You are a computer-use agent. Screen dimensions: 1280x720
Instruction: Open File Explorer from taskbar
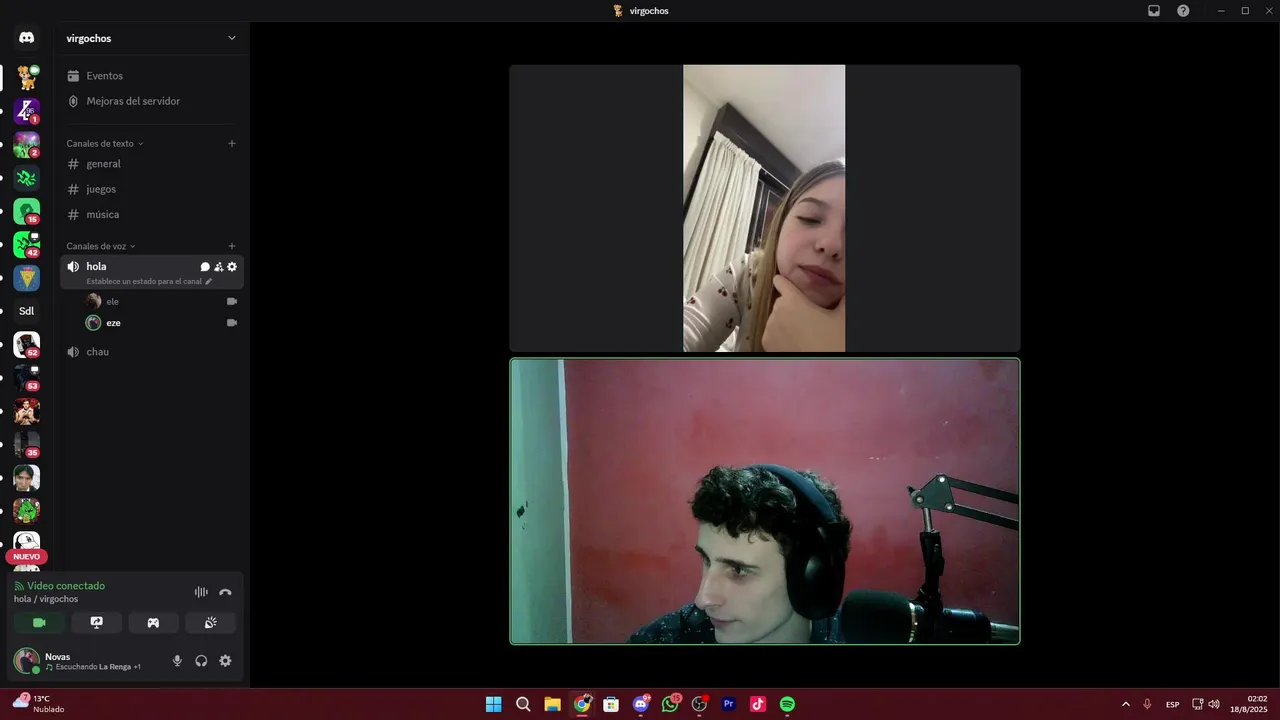[552, 704]
